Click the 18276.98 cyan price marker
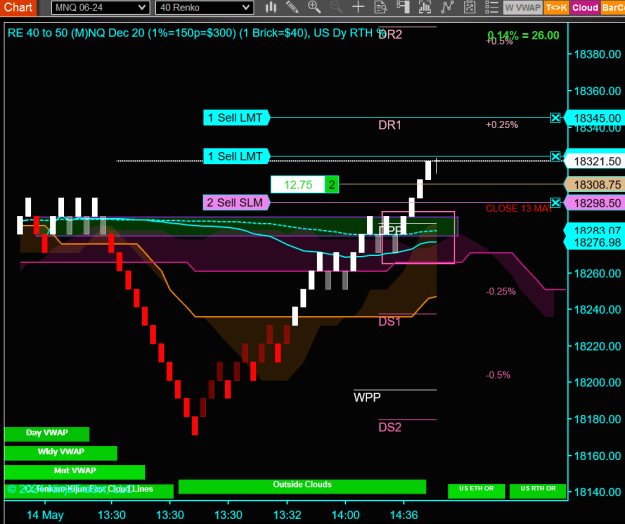Image resolution: width=625 pixels, height=524 pixels. [595, 242]
